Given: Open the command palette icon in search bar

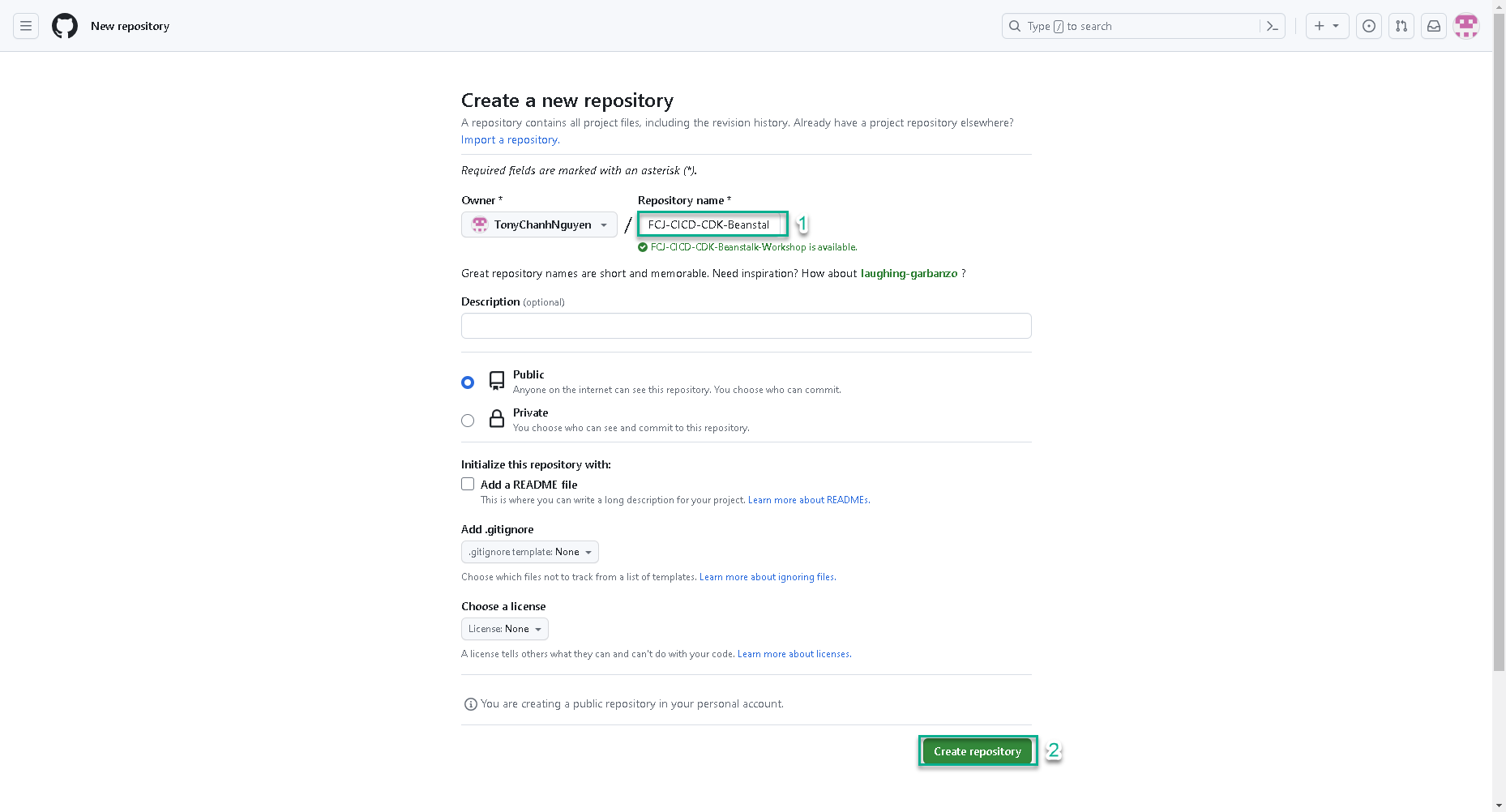Looking at the screenshot, I should click(1271, 25).
